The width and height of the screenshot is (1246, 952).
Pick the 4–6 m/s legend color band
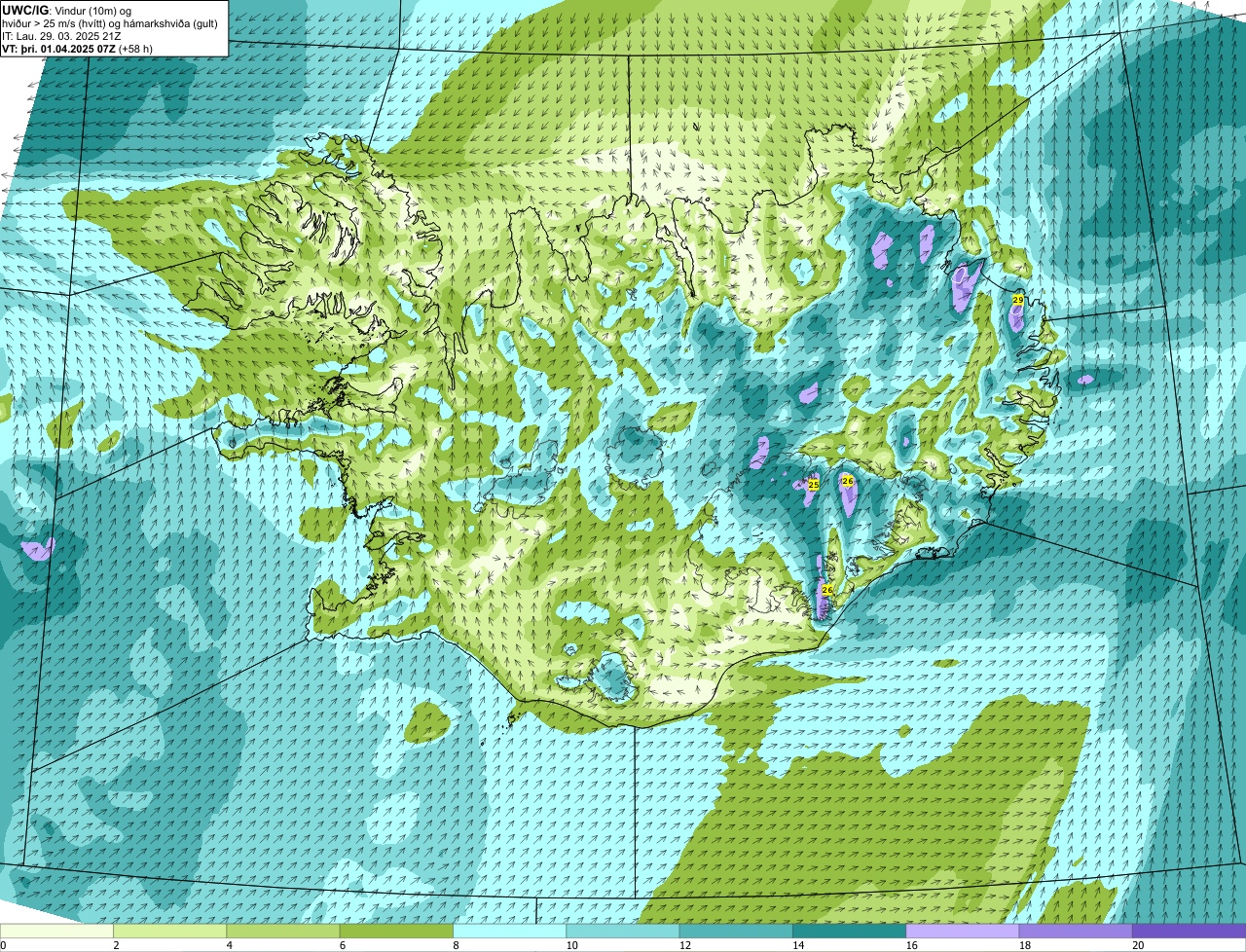click(283, 931)
